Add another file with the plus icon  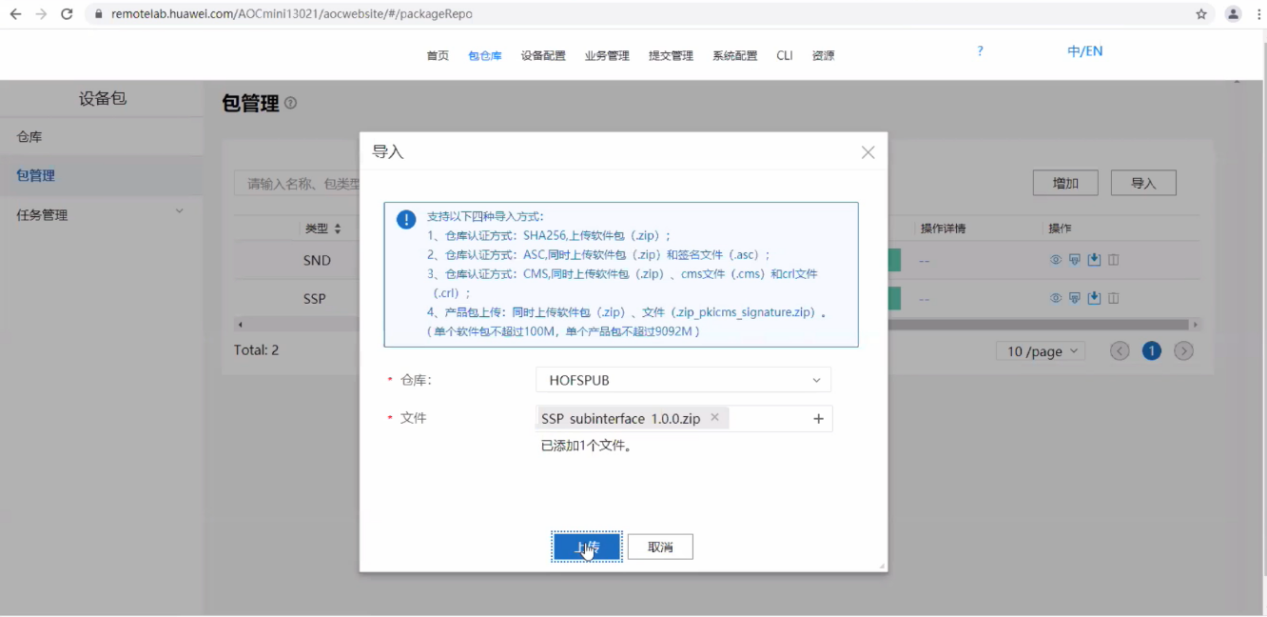click(818, 419)
